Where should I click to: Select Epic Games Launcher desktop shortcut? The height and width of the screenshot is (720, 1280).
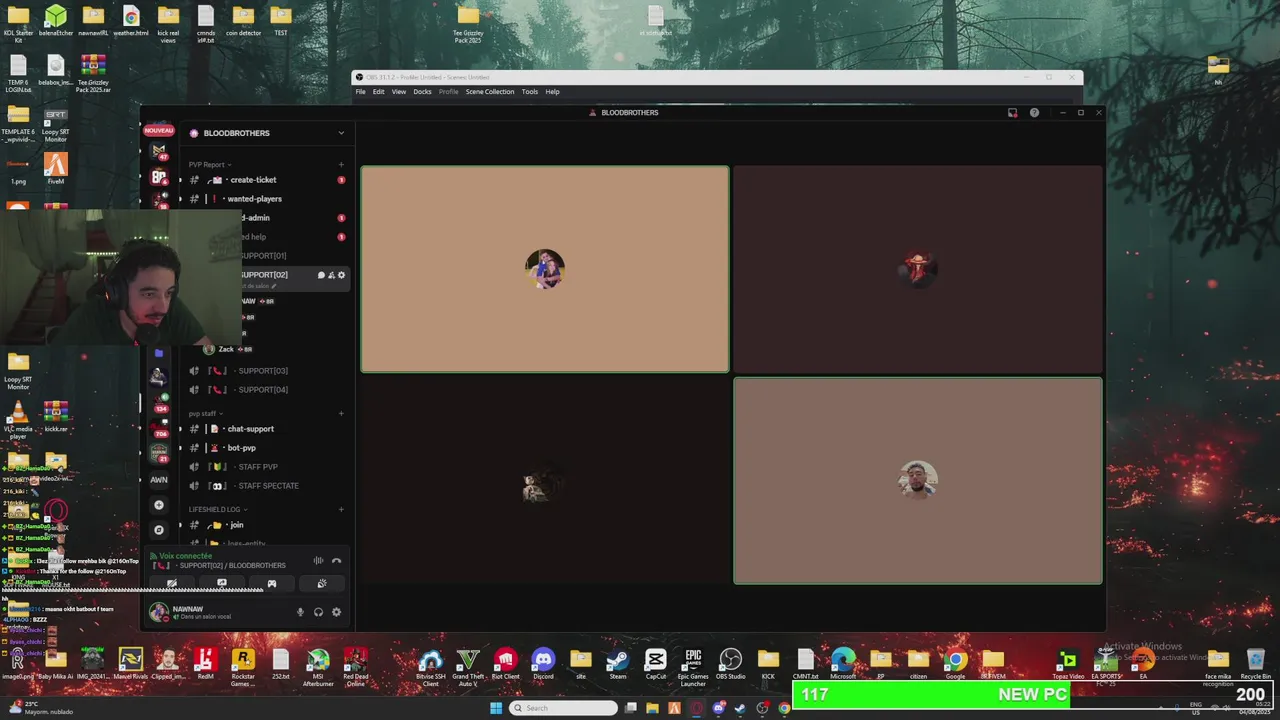(693, 667)
